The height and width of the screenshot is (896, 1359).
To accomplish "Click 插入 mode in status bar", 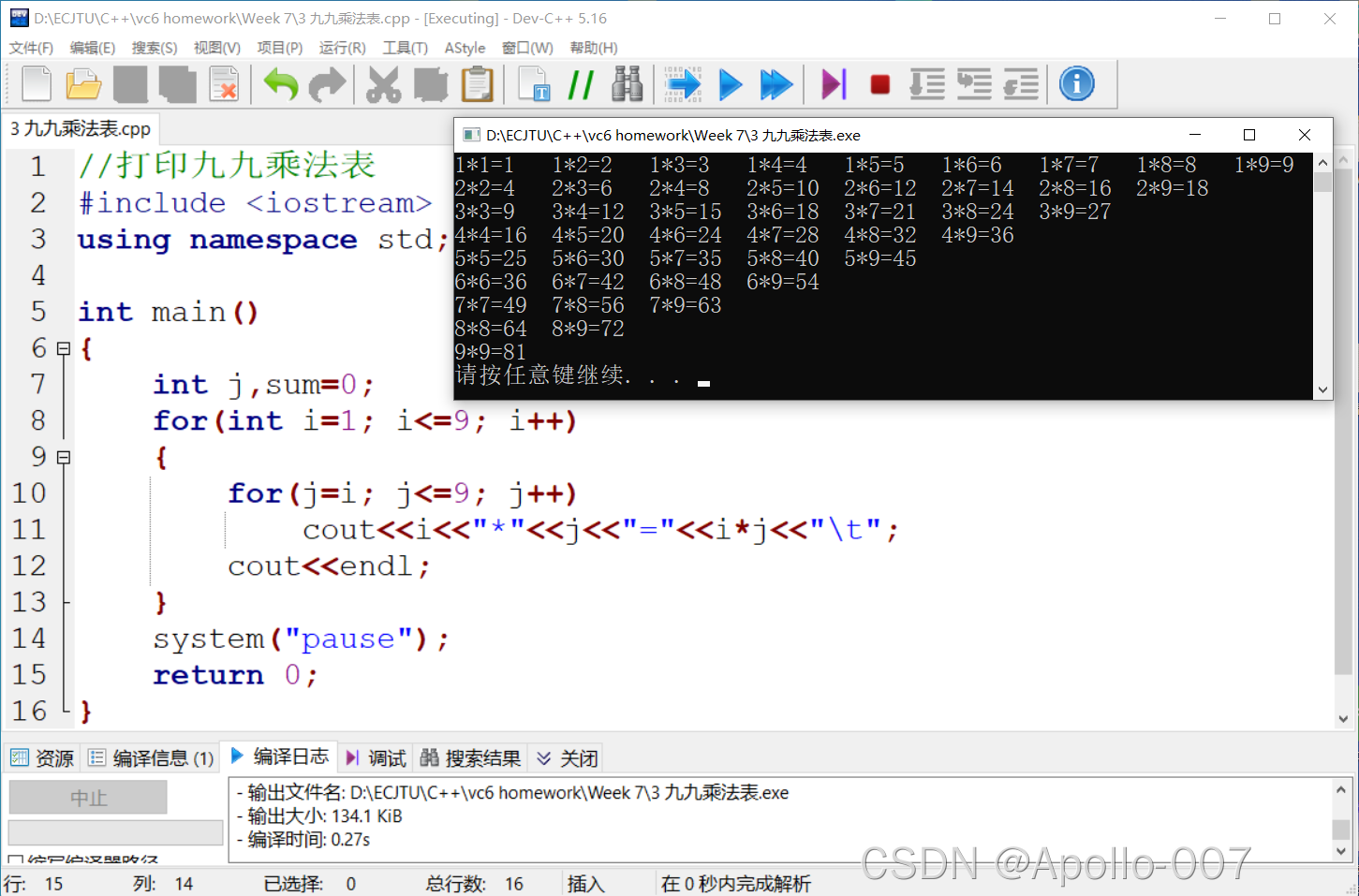I will click(586, 884).
